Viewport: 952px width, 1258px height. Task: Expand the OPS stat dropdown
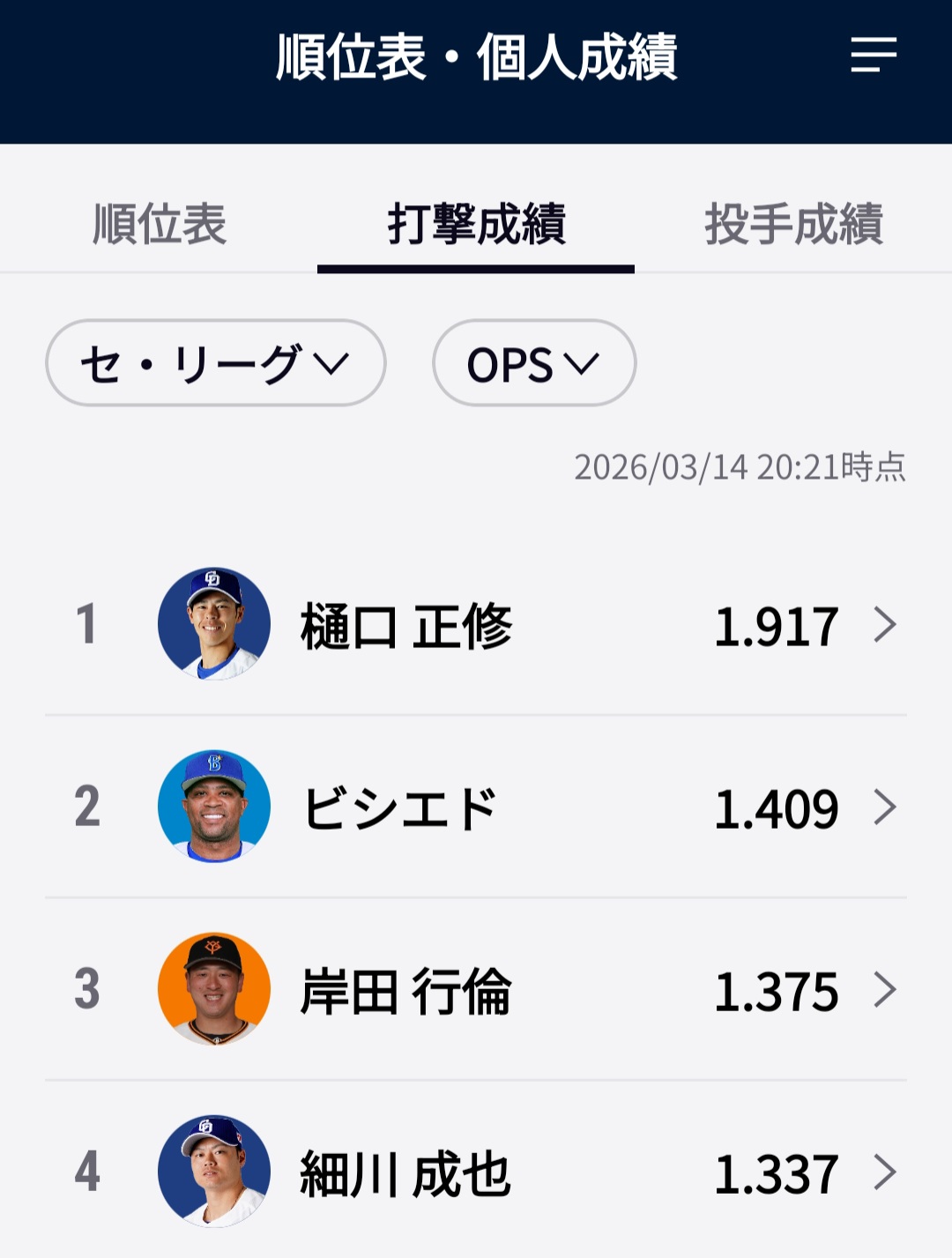click(533, 363)
